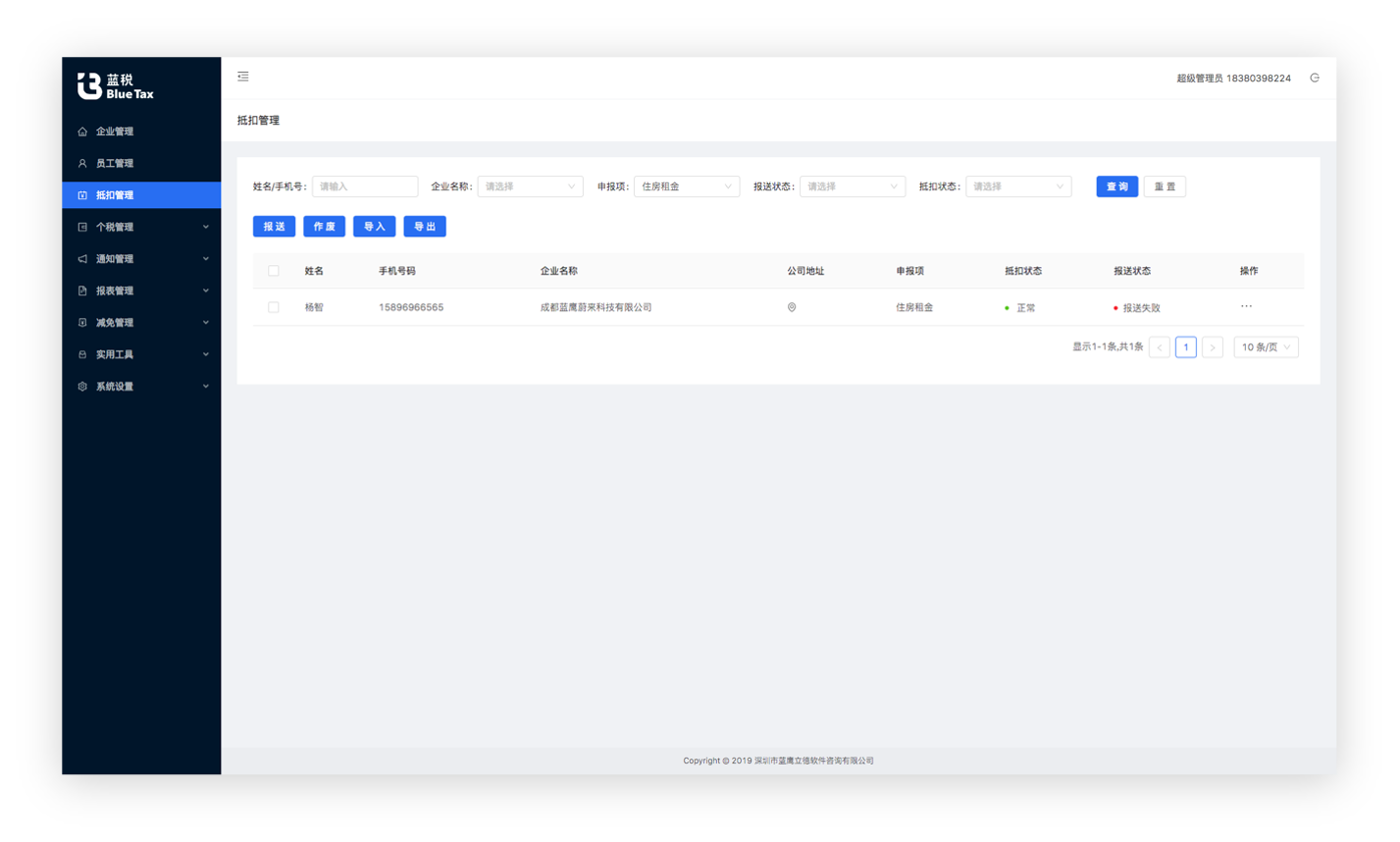Click the 重置 reset button
The image size is (1400, 842).
1165,186
